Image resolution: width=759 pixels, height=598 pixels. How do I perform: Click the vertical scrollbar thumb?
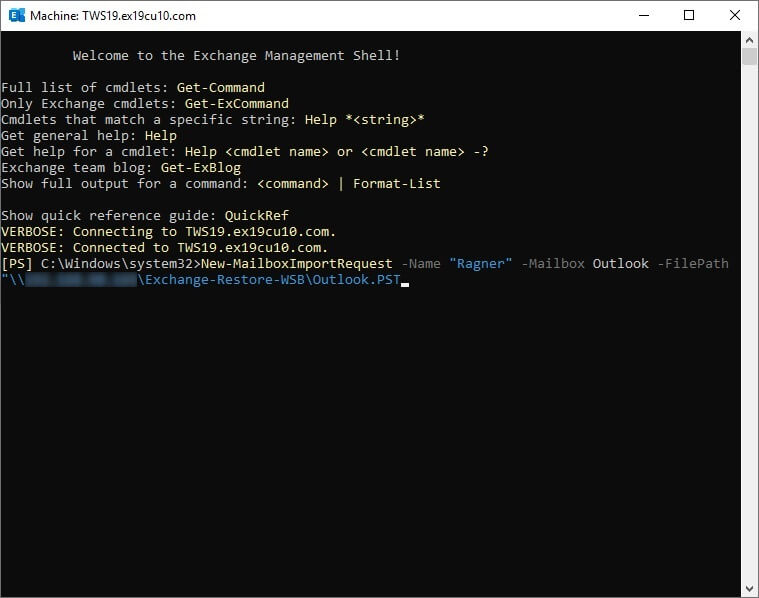coord(749,56)
